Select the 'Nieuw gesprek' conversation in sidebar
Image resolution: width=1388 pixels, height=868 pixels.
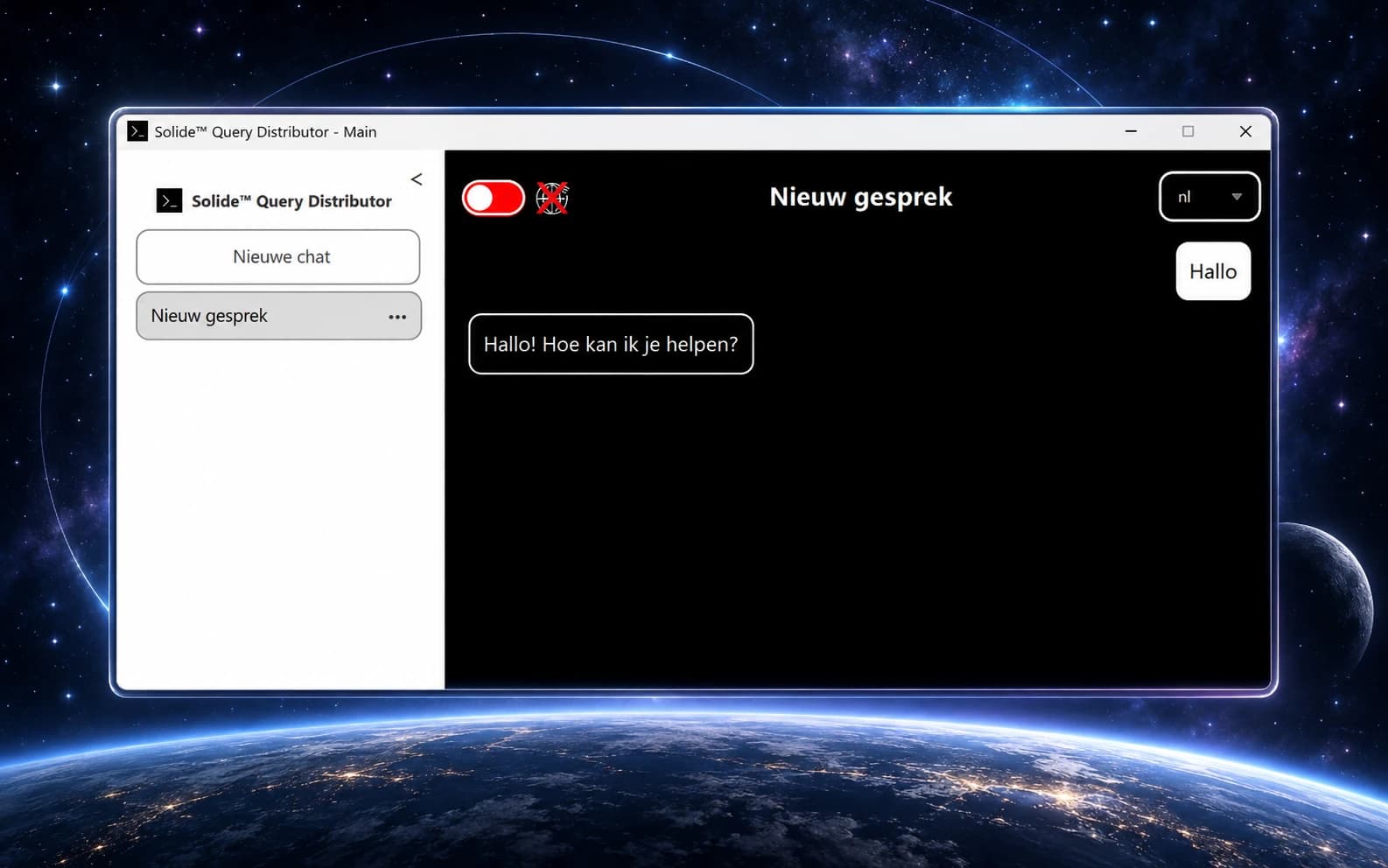[x=278, y=316]
